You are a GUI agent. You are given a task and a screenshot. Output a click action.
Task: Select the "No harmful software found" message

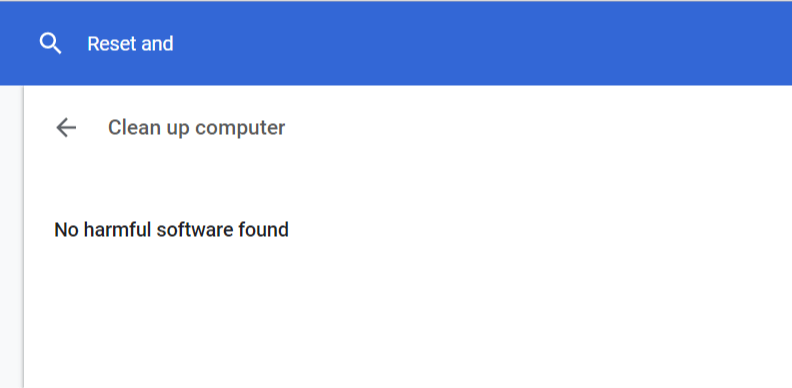(171, 230)
